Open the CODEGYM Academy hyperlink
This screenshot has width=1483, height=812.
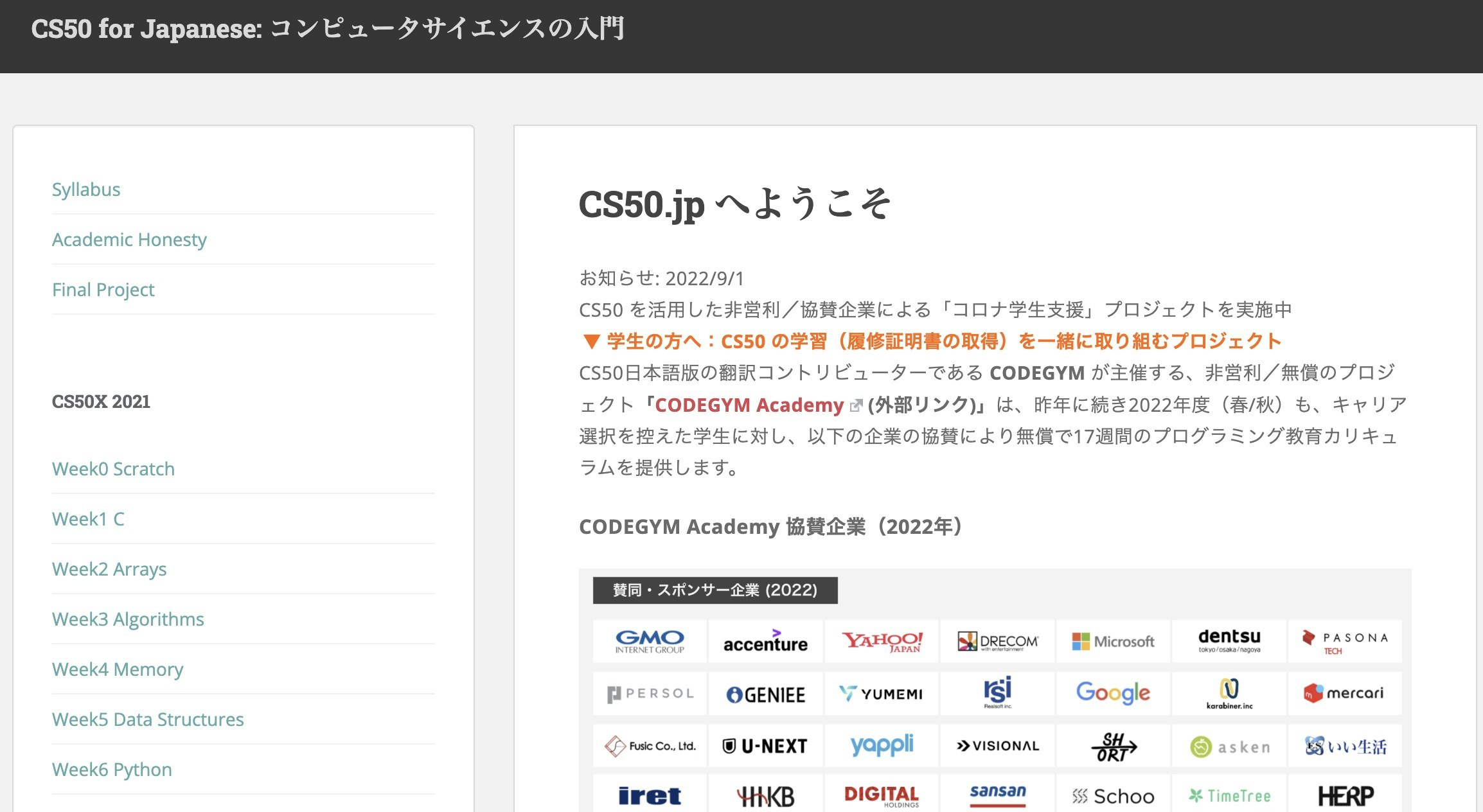click(747, 405)
